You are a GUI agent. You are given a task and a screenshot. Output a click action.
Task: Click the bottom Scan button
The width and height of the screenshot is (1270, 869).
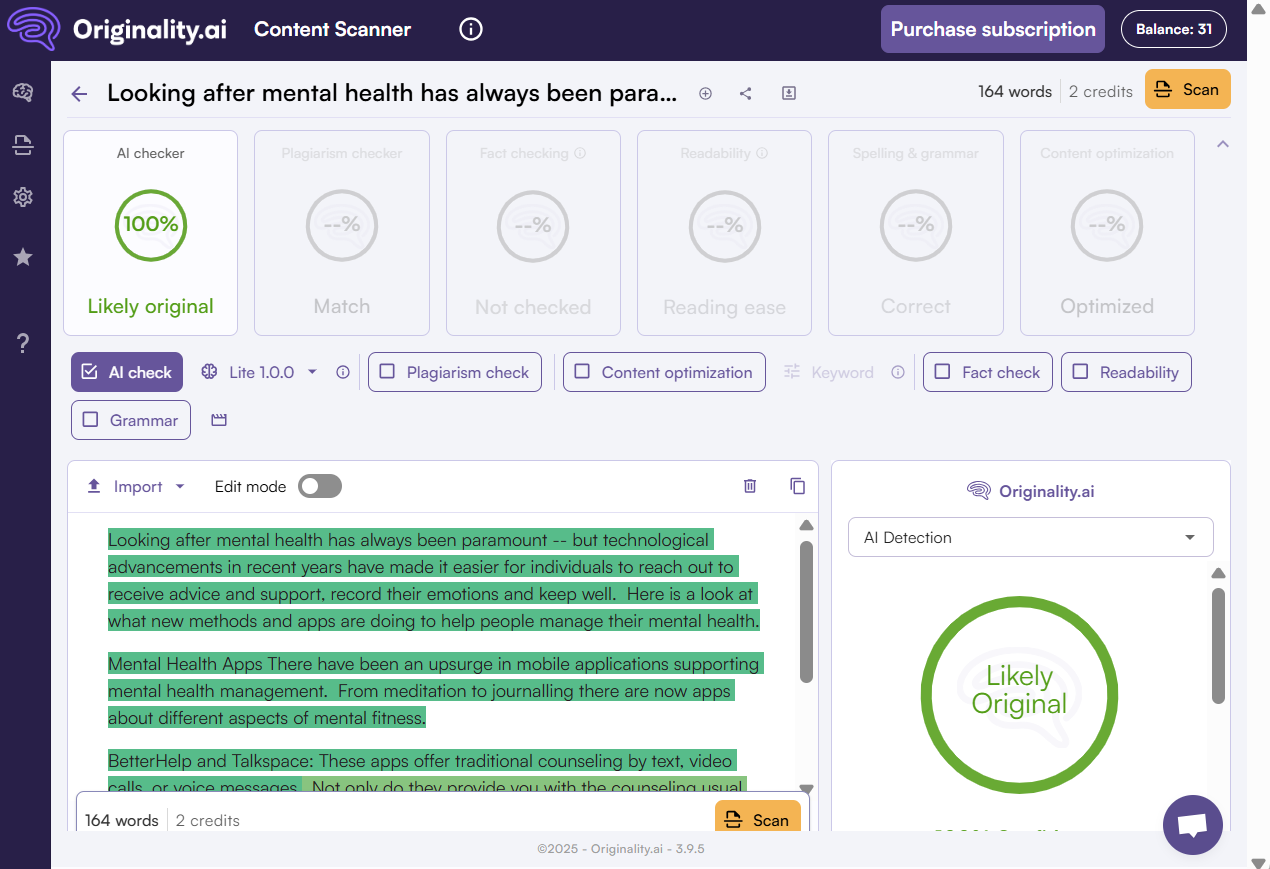pos(758,816)
